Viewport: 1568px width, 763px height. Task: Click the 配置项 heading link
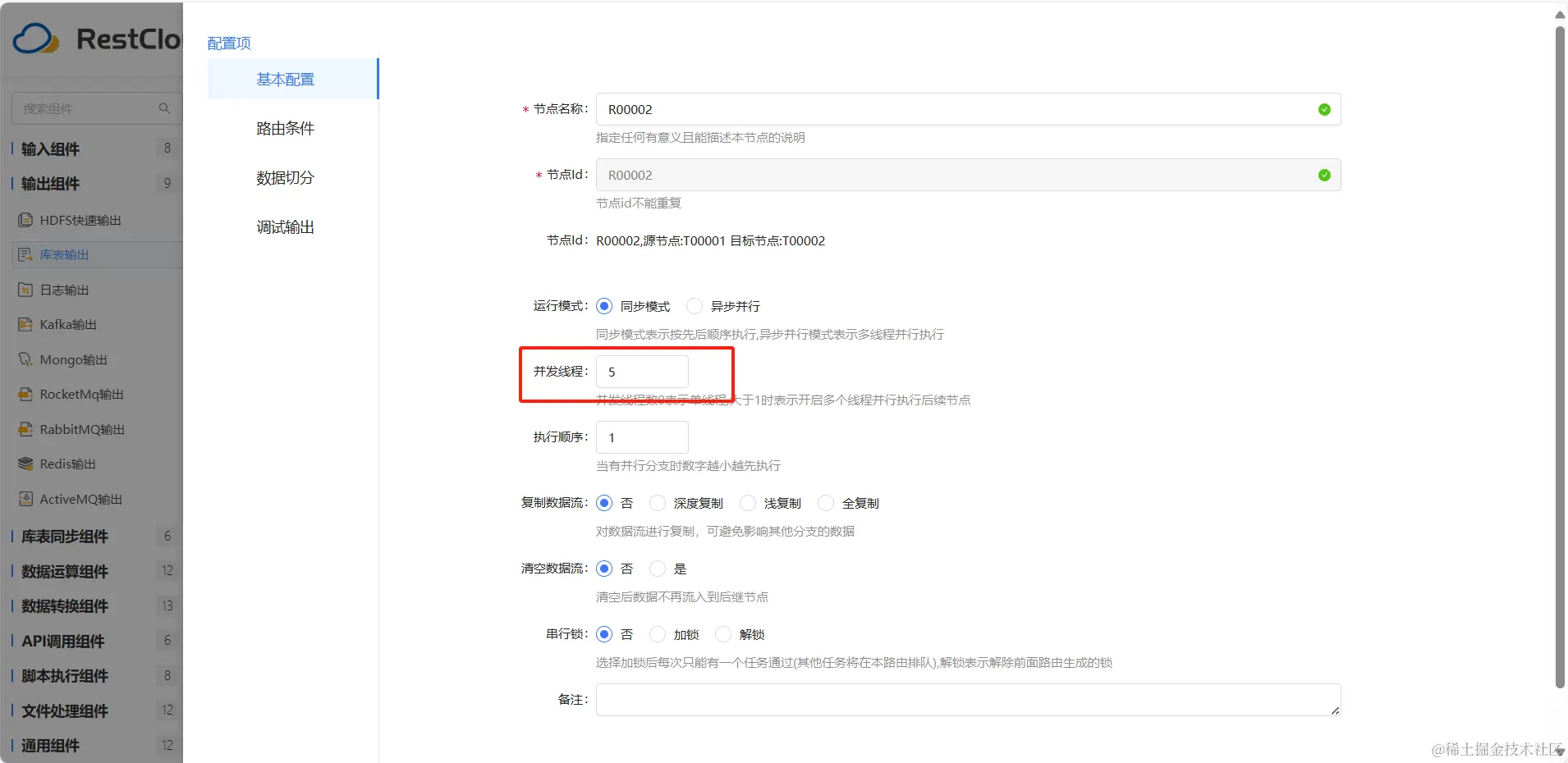(x=229, y=43)
